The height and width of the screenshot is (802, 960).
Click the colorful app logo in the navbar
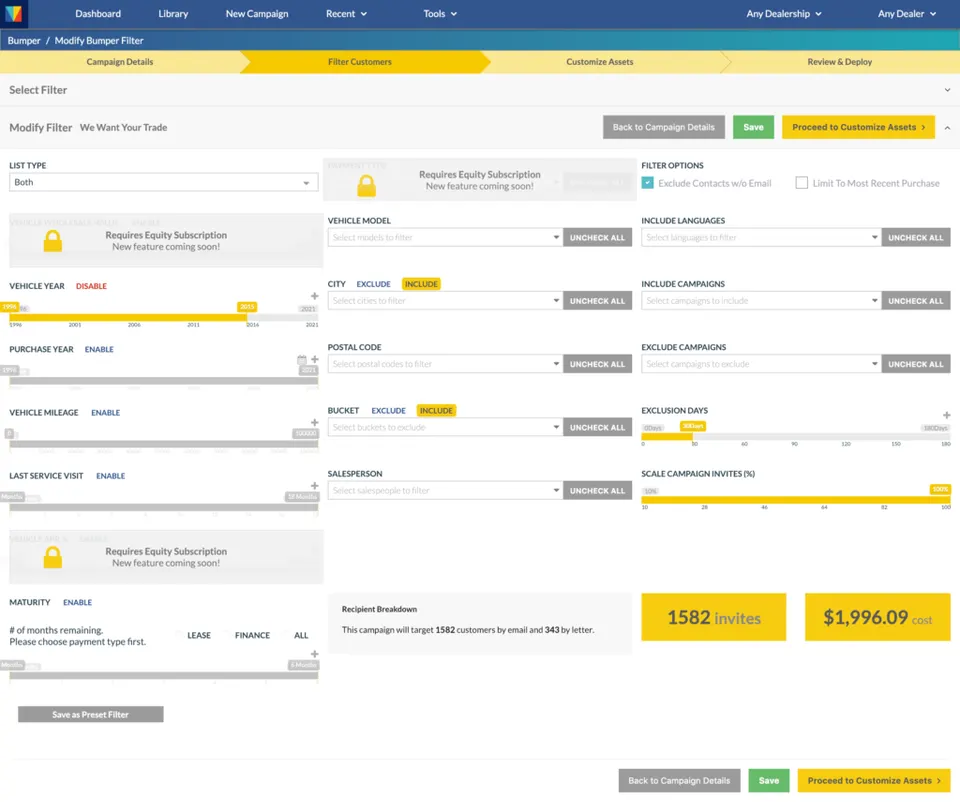pos(13,13)
